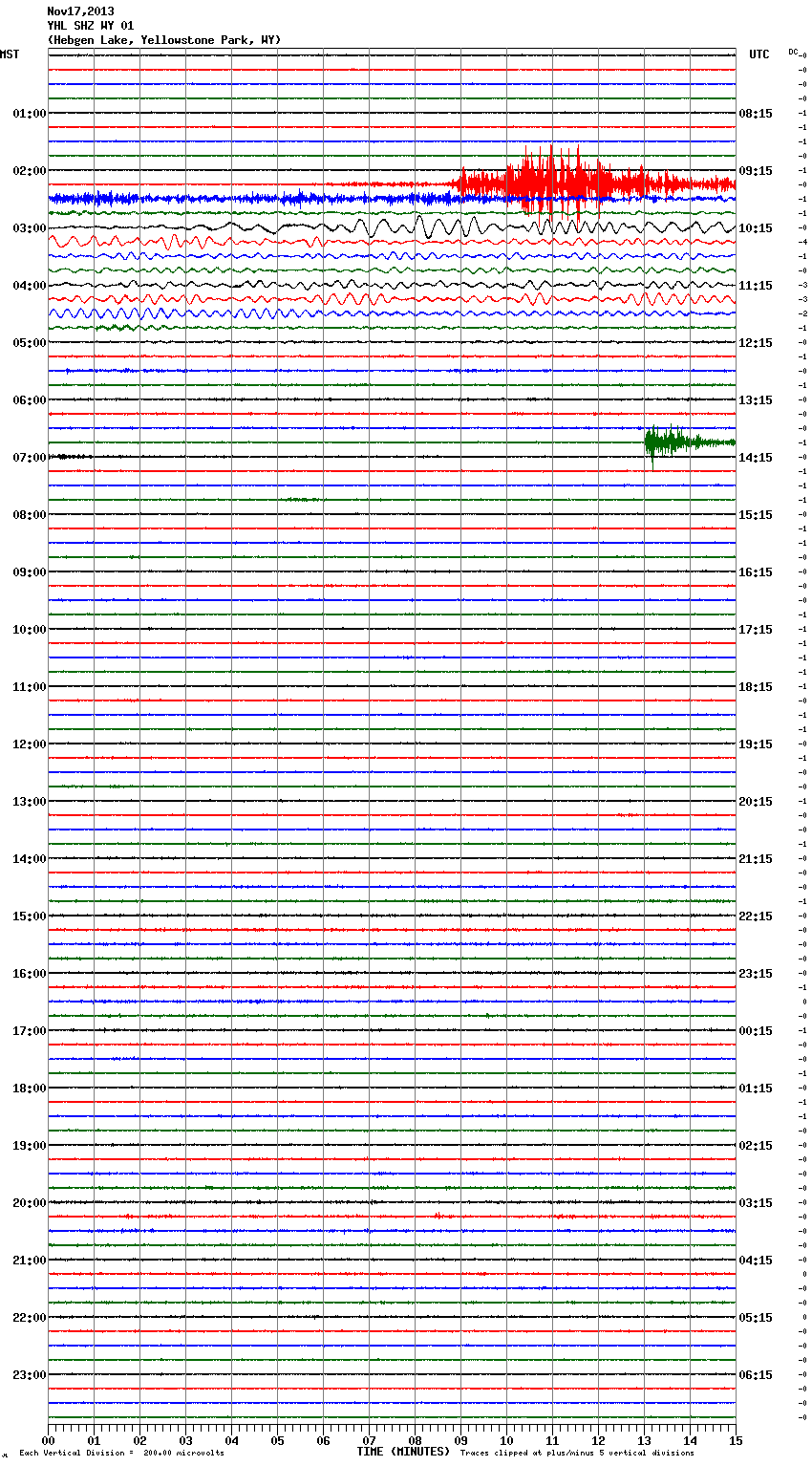This screenshot has height=1466, width=812.
Task: Click the 11:15 UTC time label
Action: pos(756,286)
